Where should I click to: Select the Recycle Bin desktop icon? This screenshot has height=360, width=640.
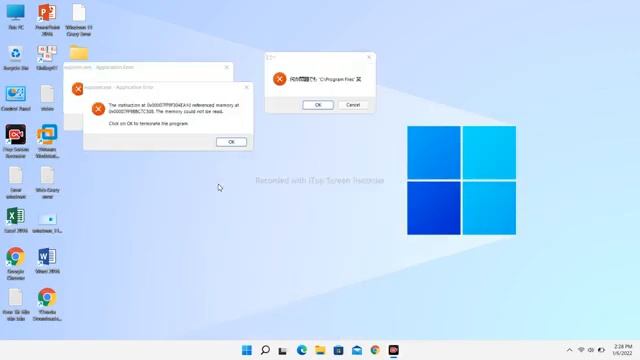coord(16,58)
